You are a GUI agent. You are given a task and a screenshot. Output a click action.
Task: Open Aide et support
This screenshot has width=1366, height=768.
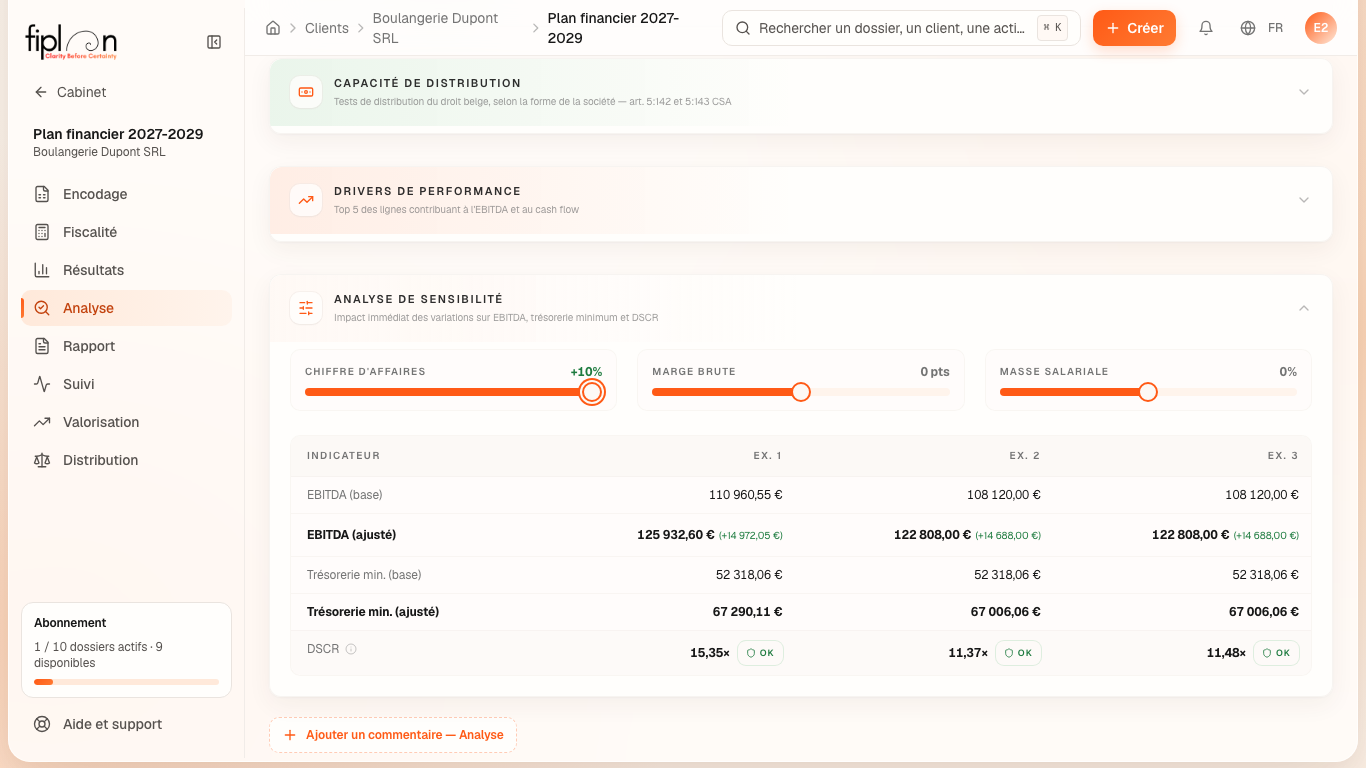tap(126, 724)
